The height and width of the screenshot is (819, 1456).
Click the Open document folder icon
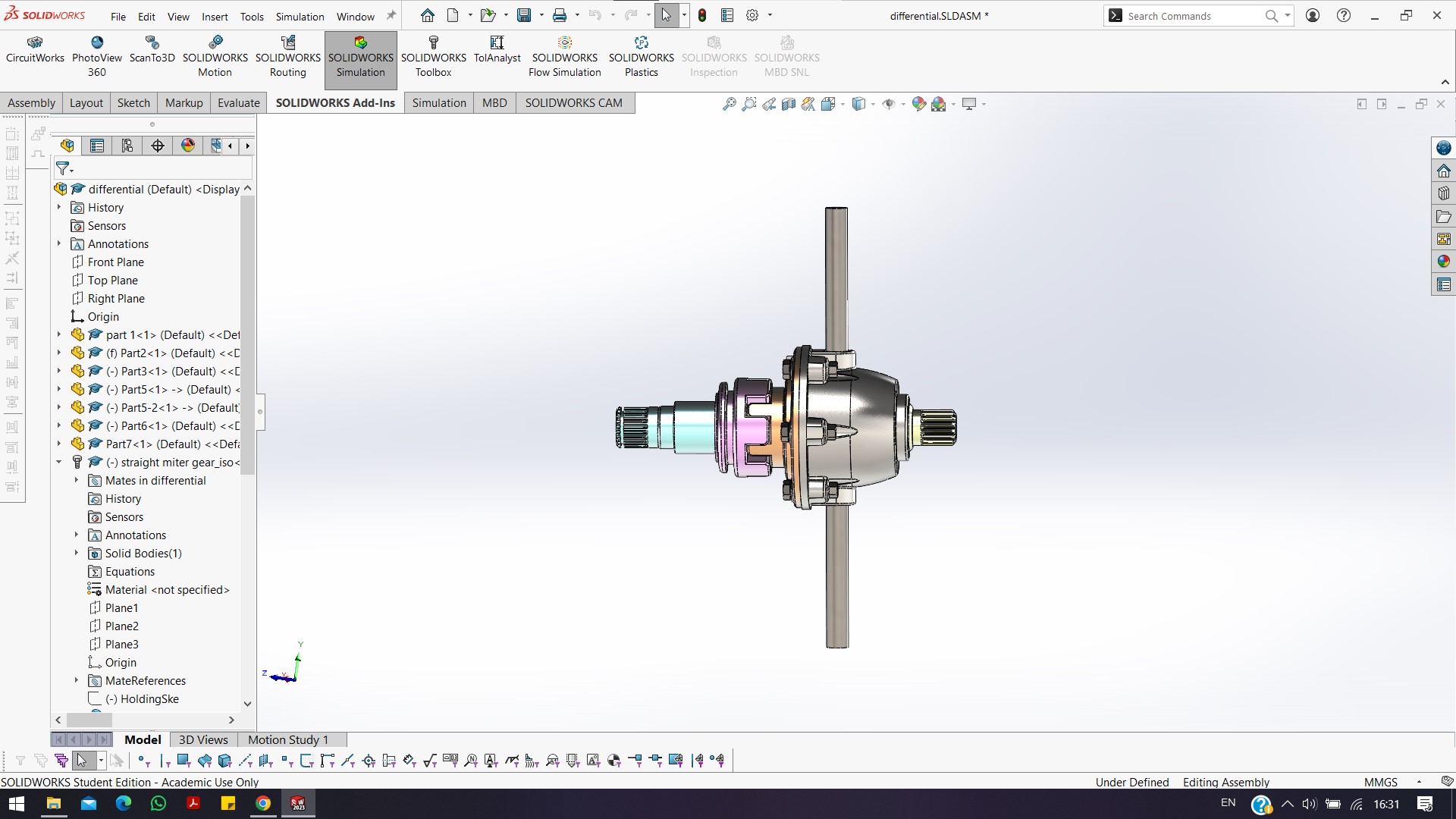(x=488, y=15)
